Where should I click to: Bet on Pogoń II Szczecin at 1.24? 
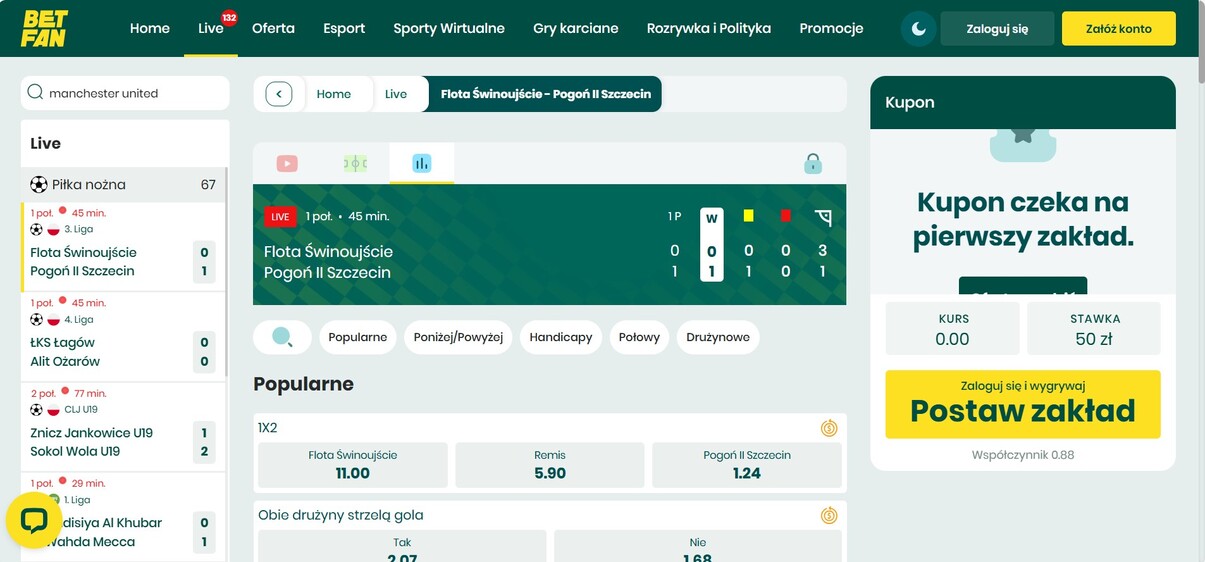(x=747, y=465)
